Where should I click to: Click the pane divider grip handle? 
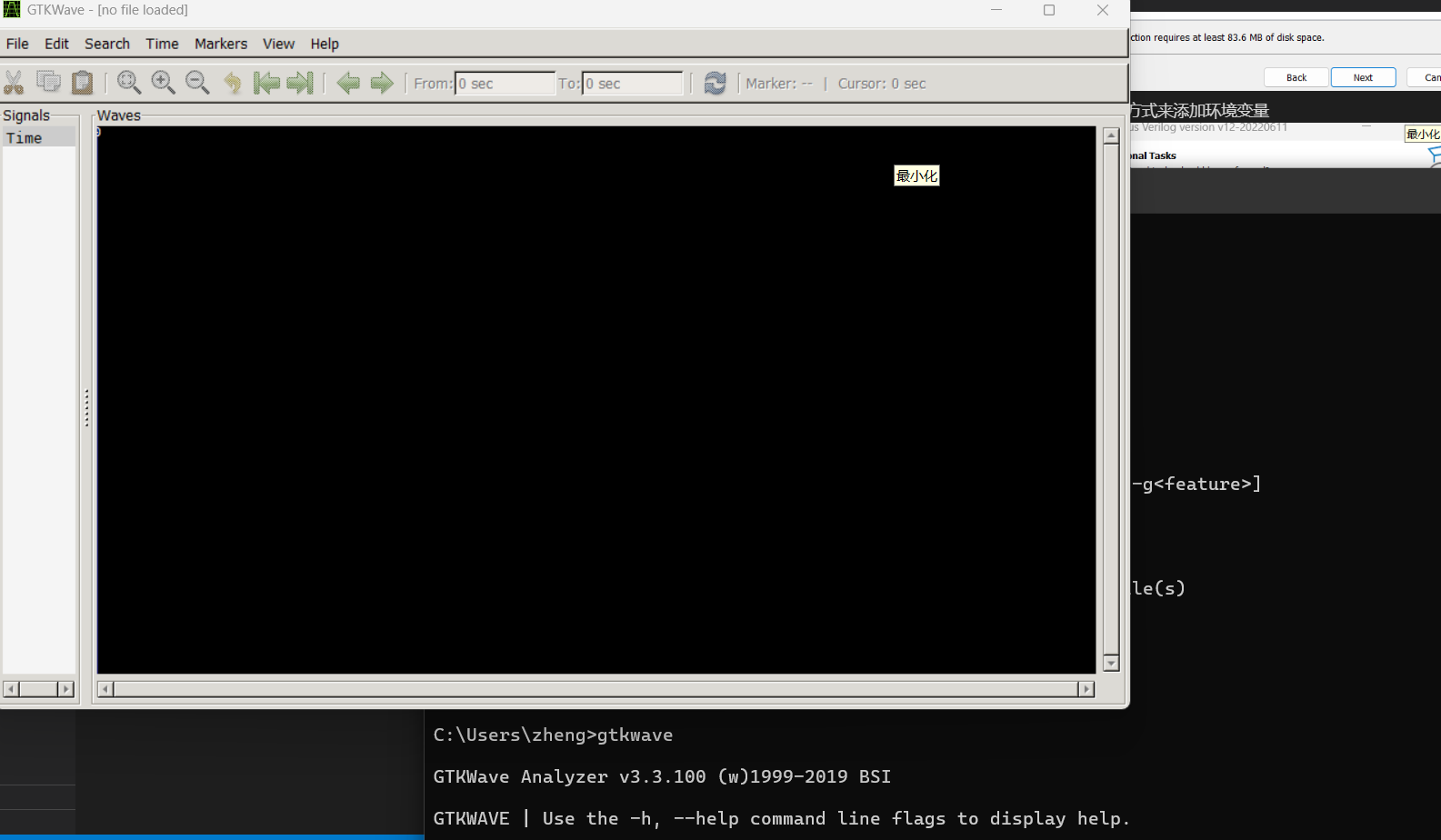point(86,407)
